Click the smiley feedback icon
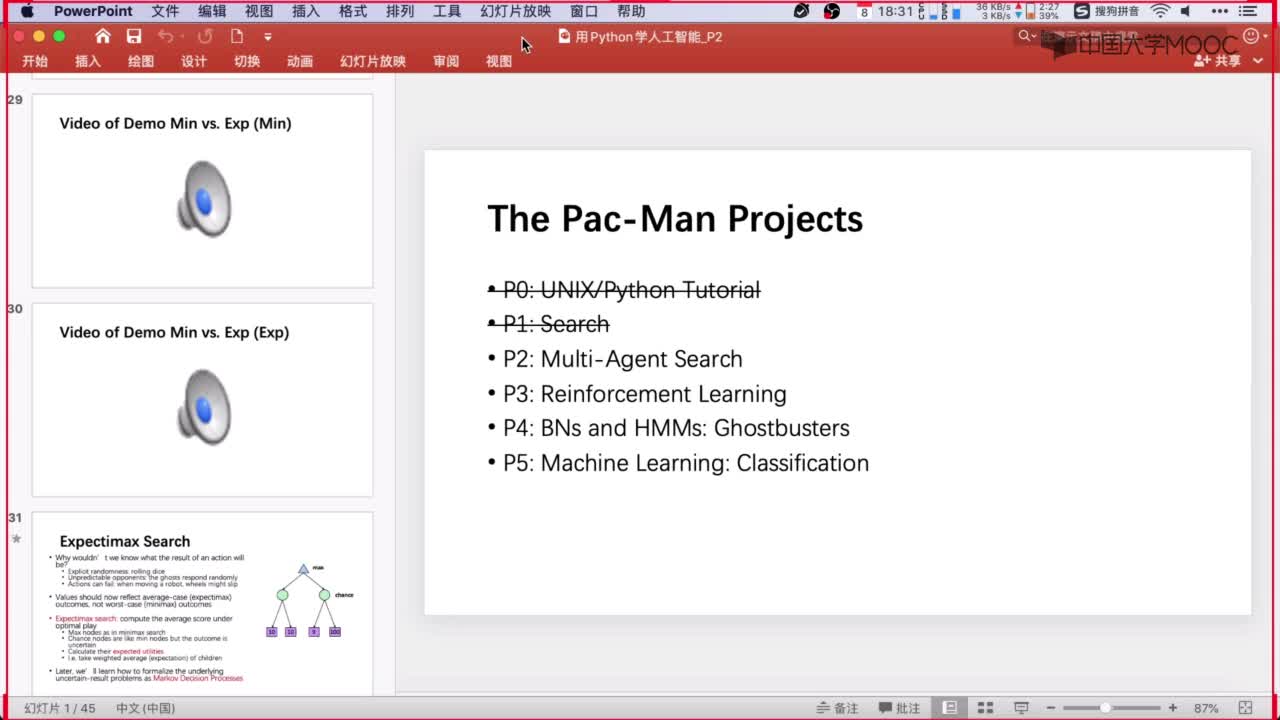Image resolution: width=1280 pixels, height=720 pixels. 1251,36
